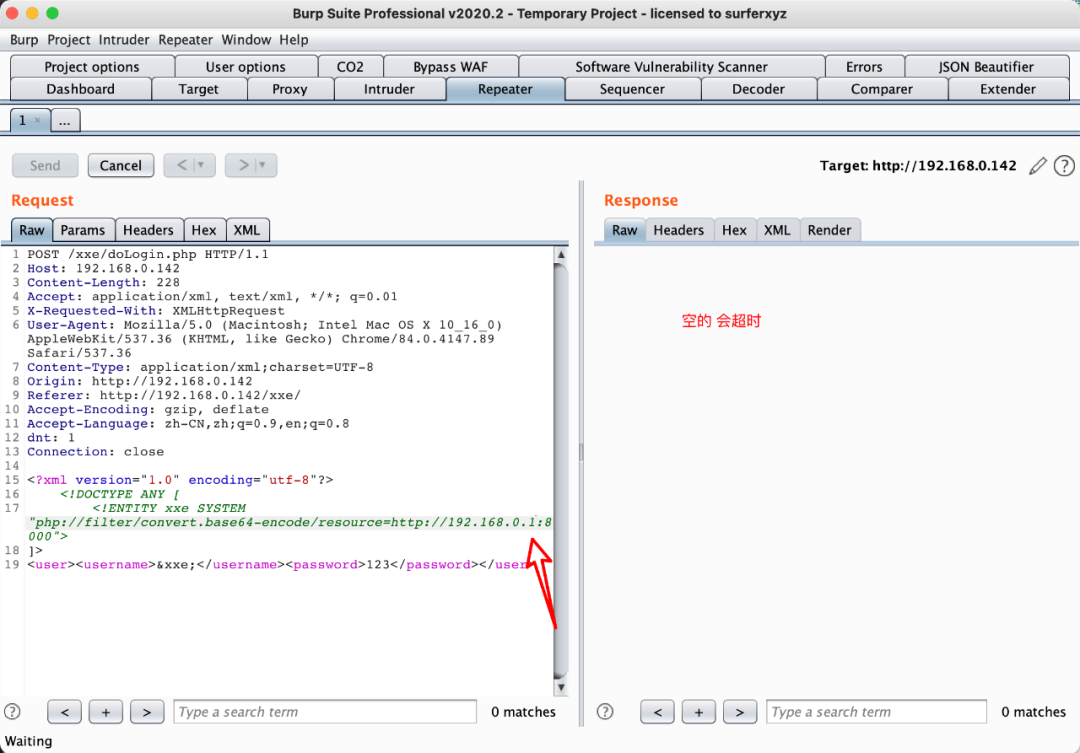Switch to User options tab
Screen dimensions: 1080x753
tap(245, 67)
